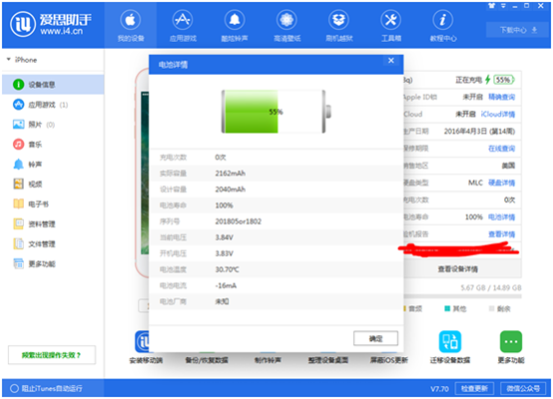Open the 酷炫铃声 bell icon in the top bar

tap(235, 20)
